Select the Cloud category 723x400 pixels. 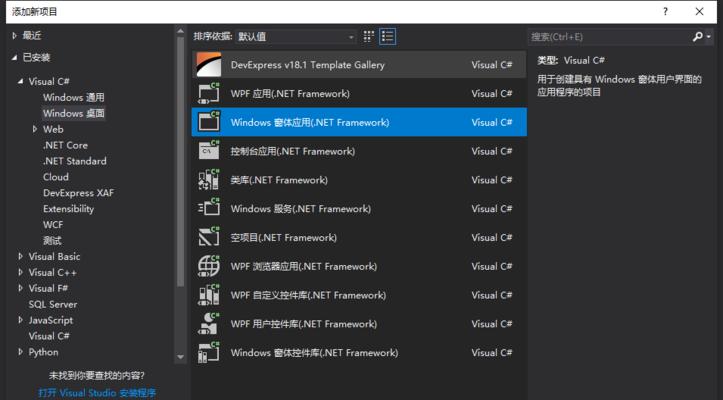coord(56,177)
